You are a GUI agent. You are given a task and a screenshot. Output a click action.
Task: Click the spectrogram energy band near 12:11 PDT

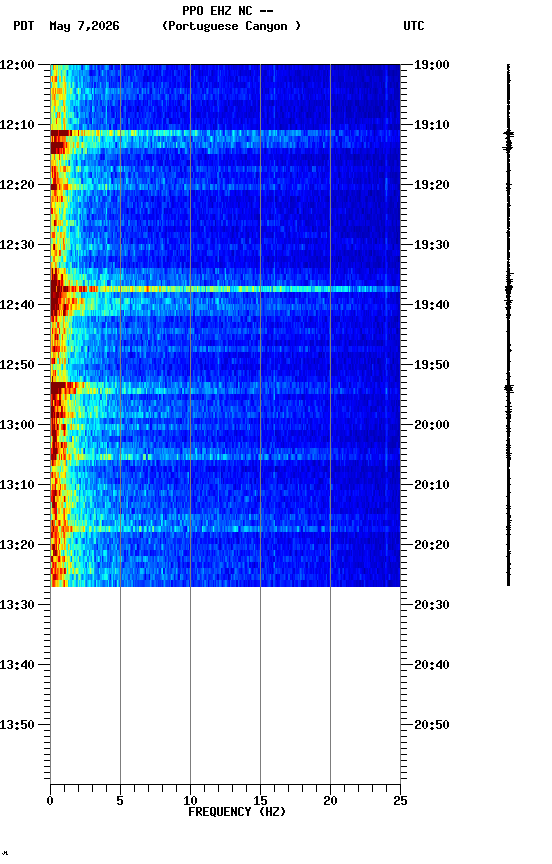click(x=225, y=133)
